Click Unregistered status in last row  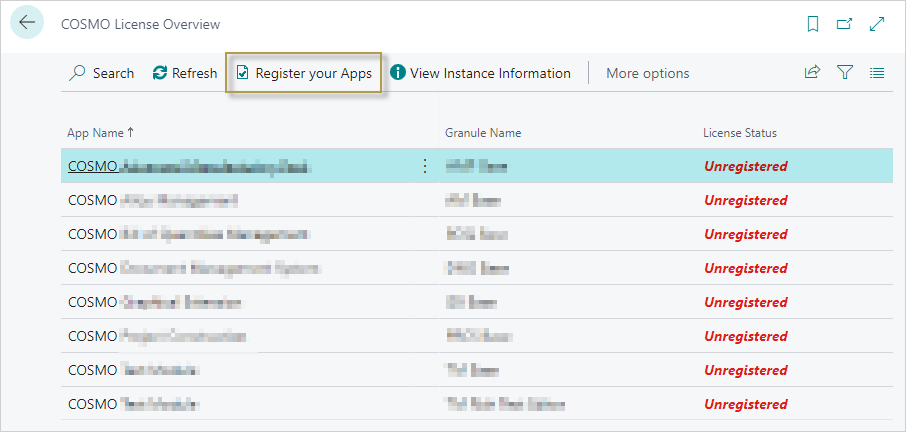pyautogui.click(x=745, y=405)
